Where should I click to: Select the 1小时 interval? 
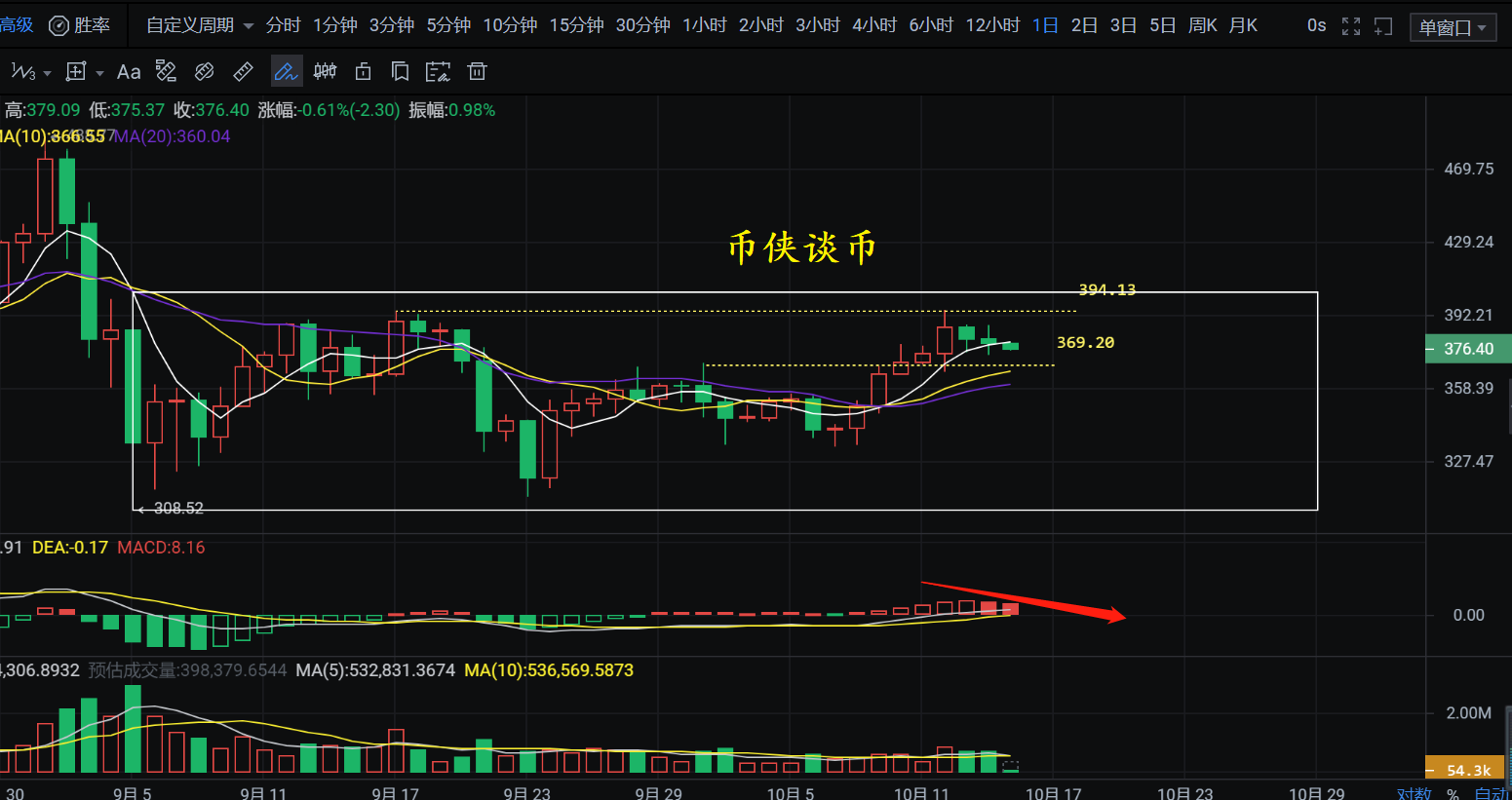705,25
